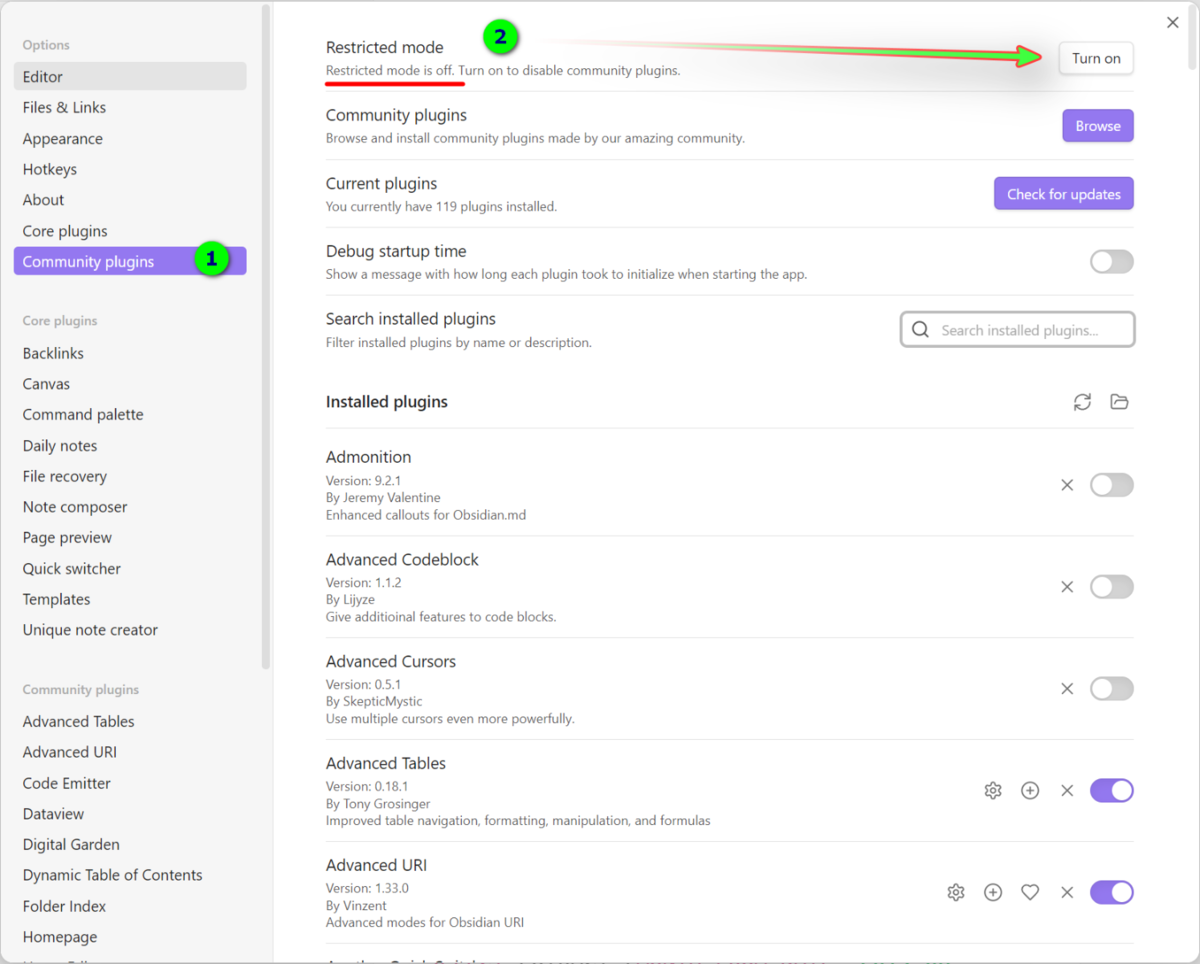Enable the Advanced Codeblock plugin
Screen dimensions: 1200x964
coord(1112,587)
